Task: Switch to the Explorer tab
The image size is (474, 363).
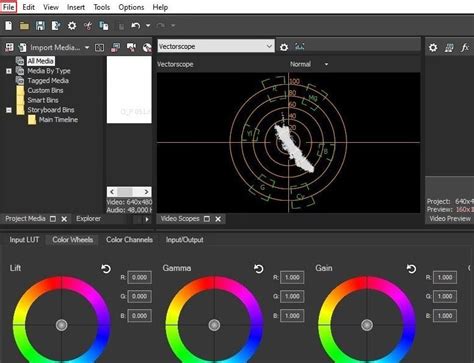Action: coord(88,219)
